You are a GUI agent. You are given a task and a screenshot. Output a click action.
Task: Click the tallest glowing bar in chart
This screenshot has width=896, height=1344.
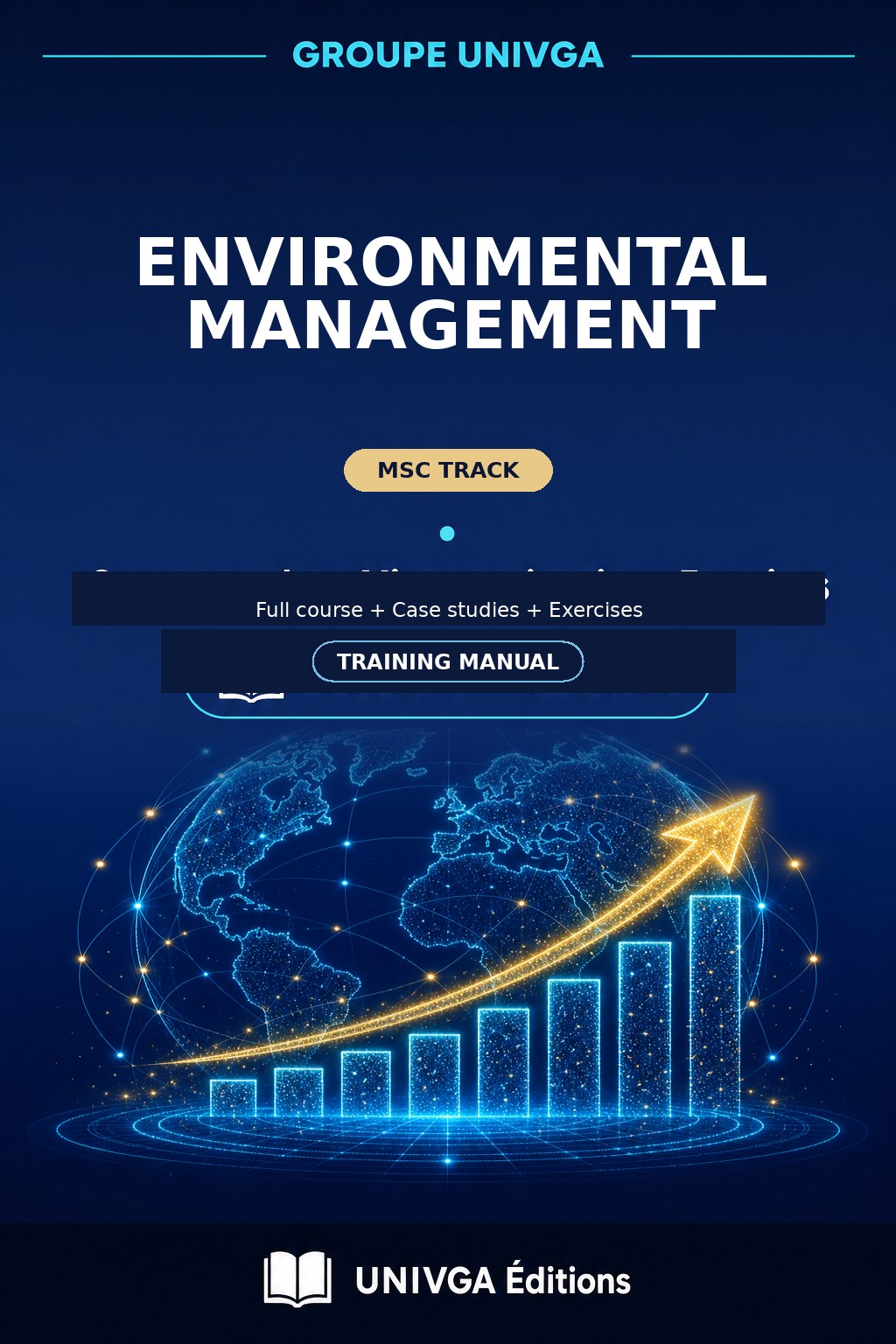715,1006
